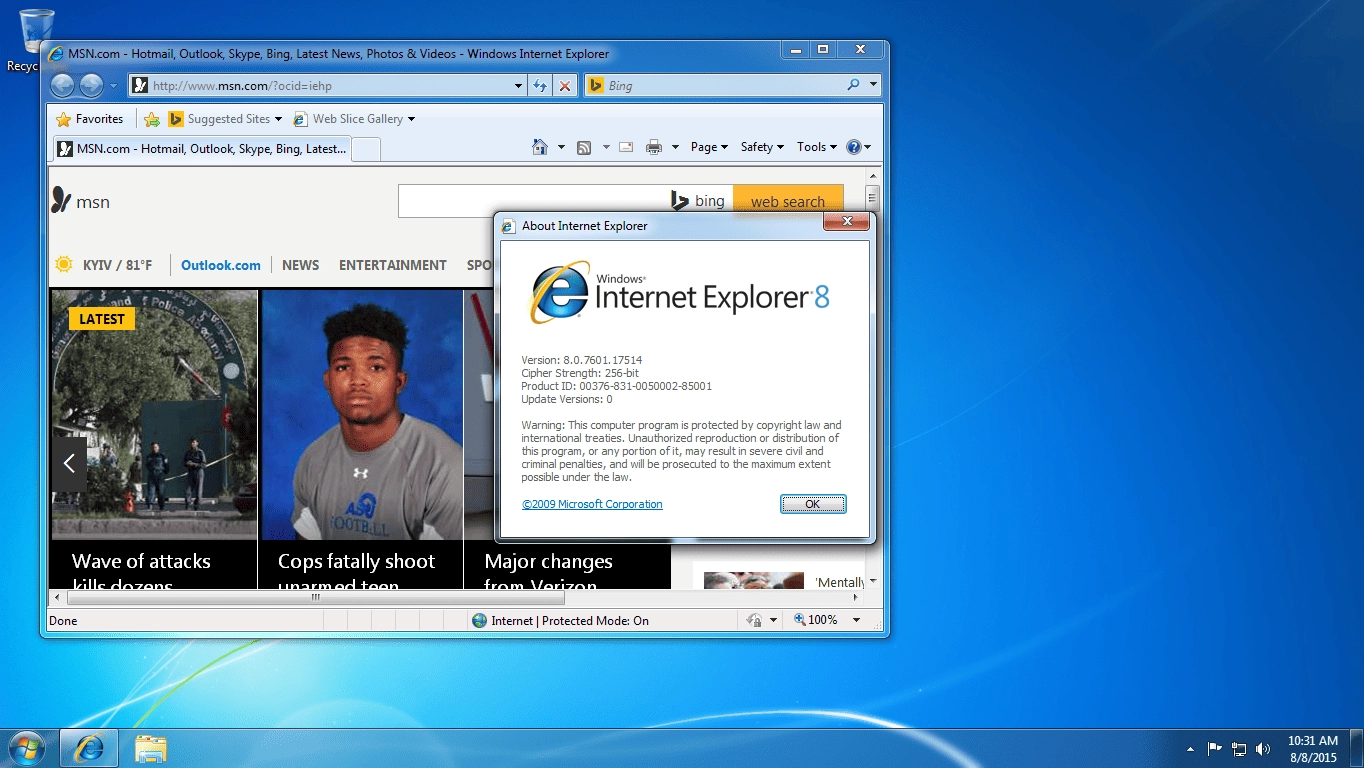Click the Refresh icon beside the address bar
Image resolution: width=1364 pixels, height=768 pixels.
(540, 86)
